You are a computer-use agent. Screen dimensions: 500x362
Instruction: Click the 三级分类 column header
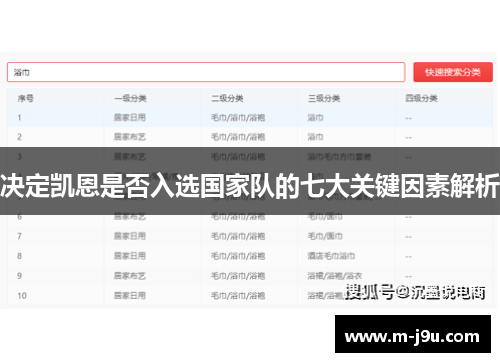coord(324,98)
